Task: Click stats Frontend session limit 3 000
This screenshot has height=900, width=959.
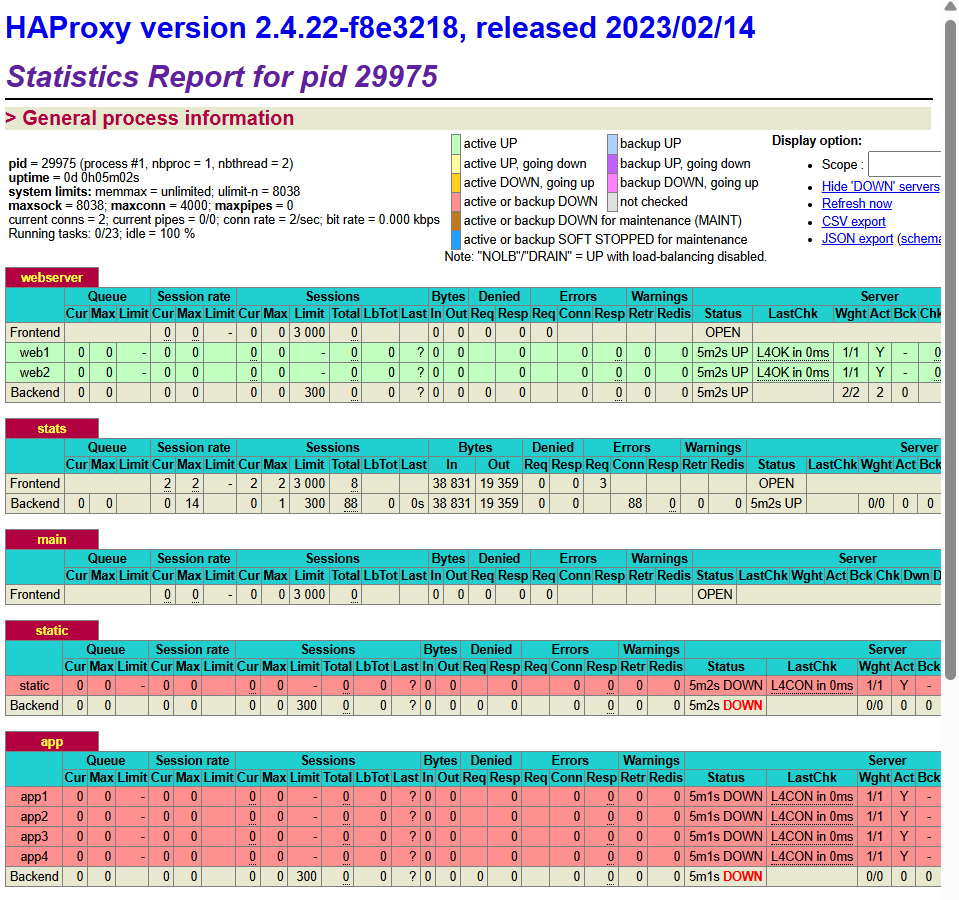Action: [x=309, y=484]
